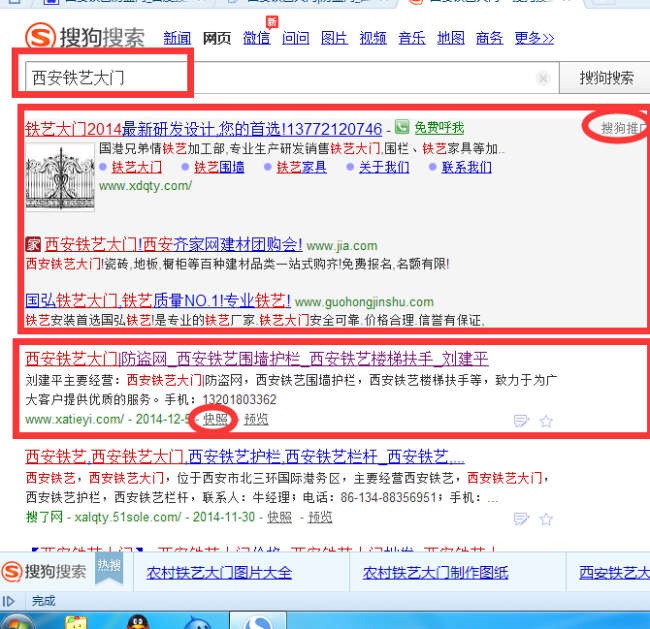Click the 家 icon before 西安齐家网 result
The width and height of the screenshot is (650, 629).
(x=33, y=244)
